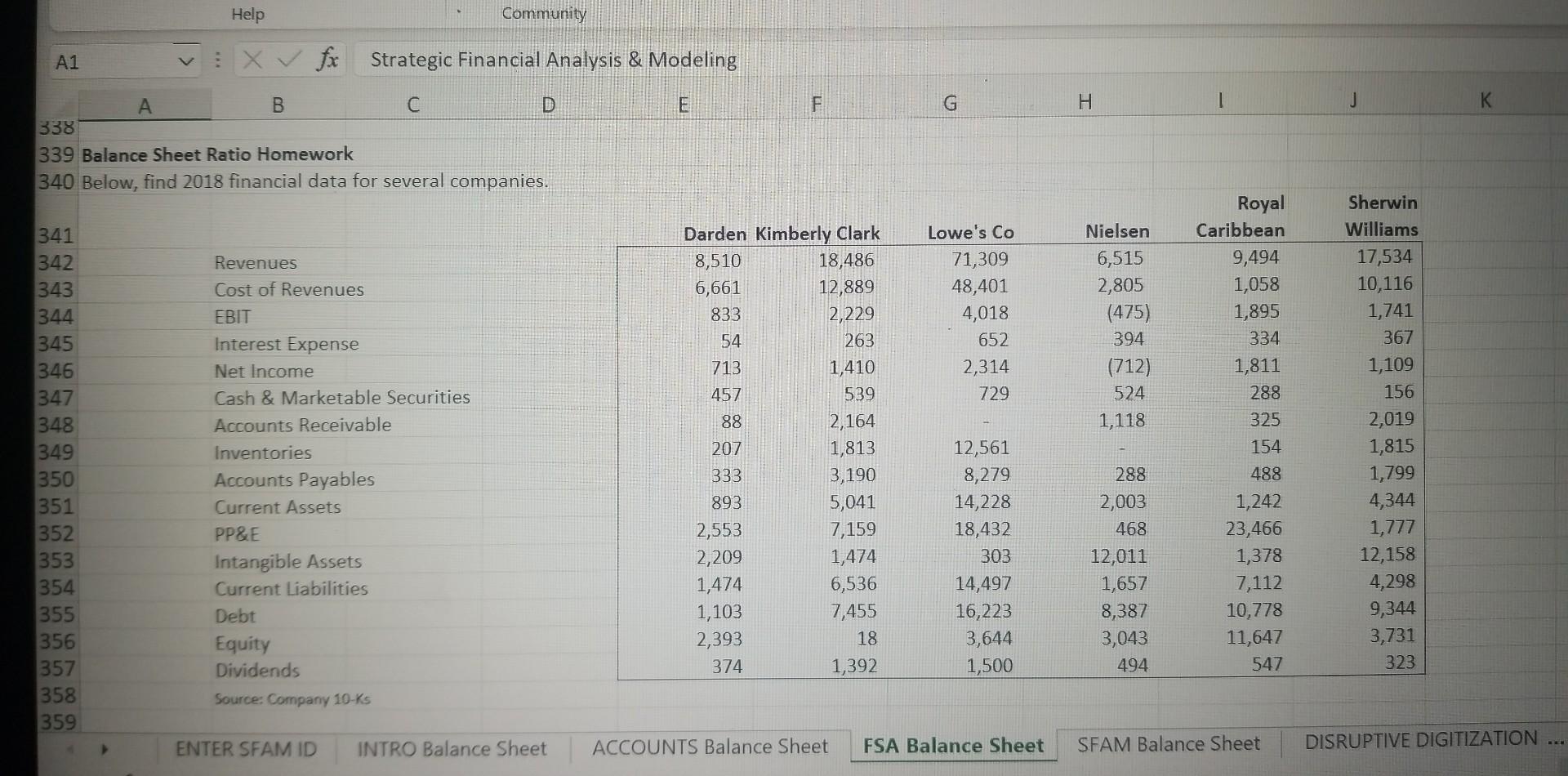The width and height of the screenshot is (1568, 776).
Task: Click the Accounts Receivable label
Action: click(303, 426)
